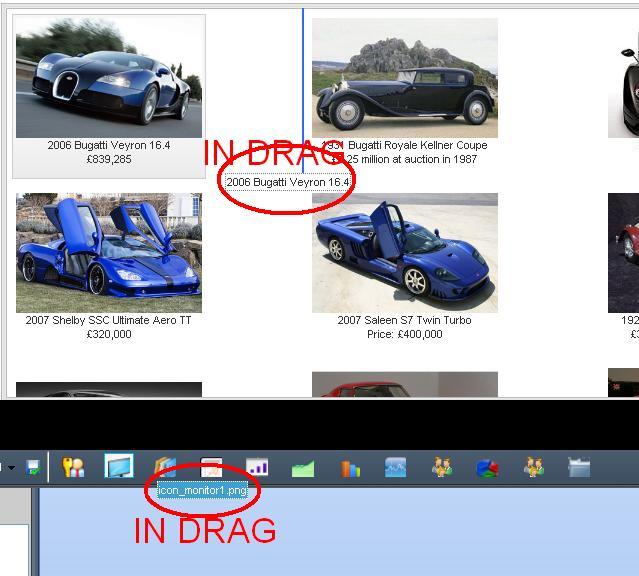This screenshot has width=639, height=576.
Task: Select the monitor icon in toolbar
Action: click(119, 467)
